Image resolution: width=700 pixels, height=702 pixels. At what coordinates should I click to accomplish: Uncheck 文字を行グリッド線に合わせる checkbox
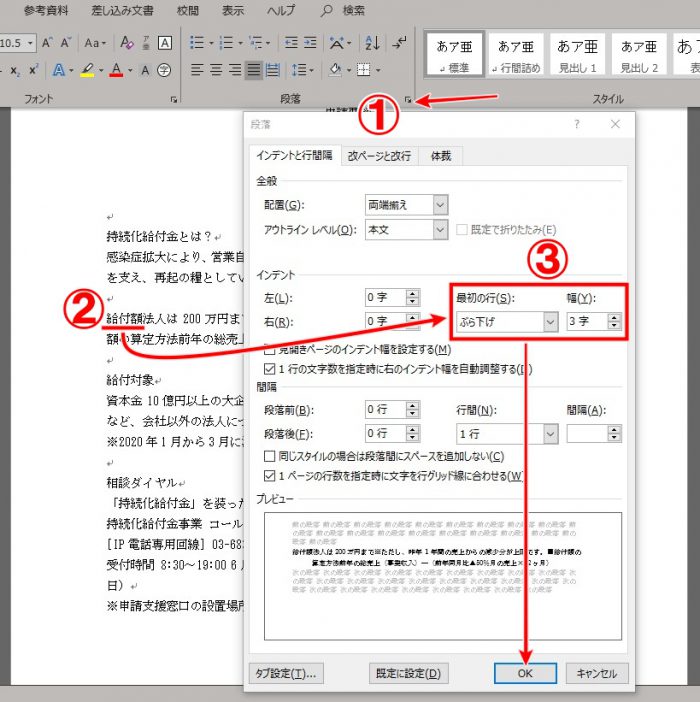[x=269, y=476]
